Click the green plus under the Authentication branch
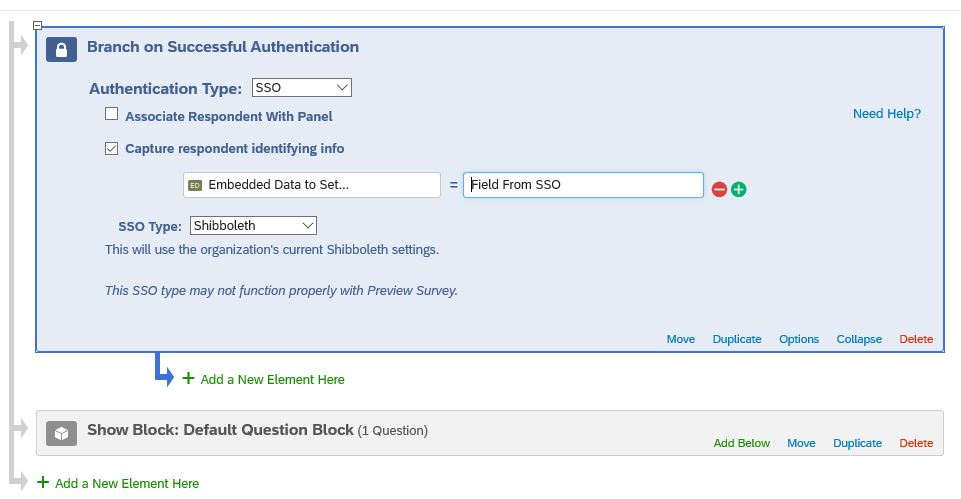The width and height of the screenshot is (961, 499). click(x=188, y=378)
